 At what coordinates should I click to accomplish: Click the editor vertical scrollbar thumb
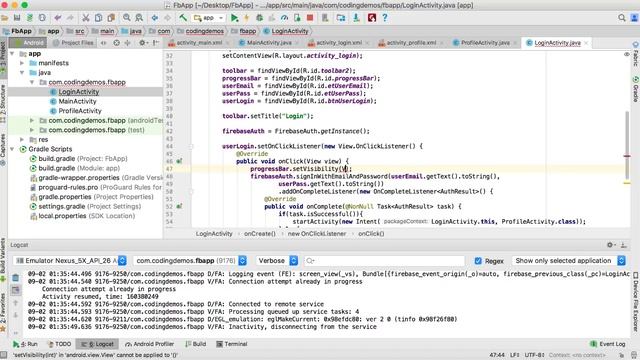click(x=627, y=145)
